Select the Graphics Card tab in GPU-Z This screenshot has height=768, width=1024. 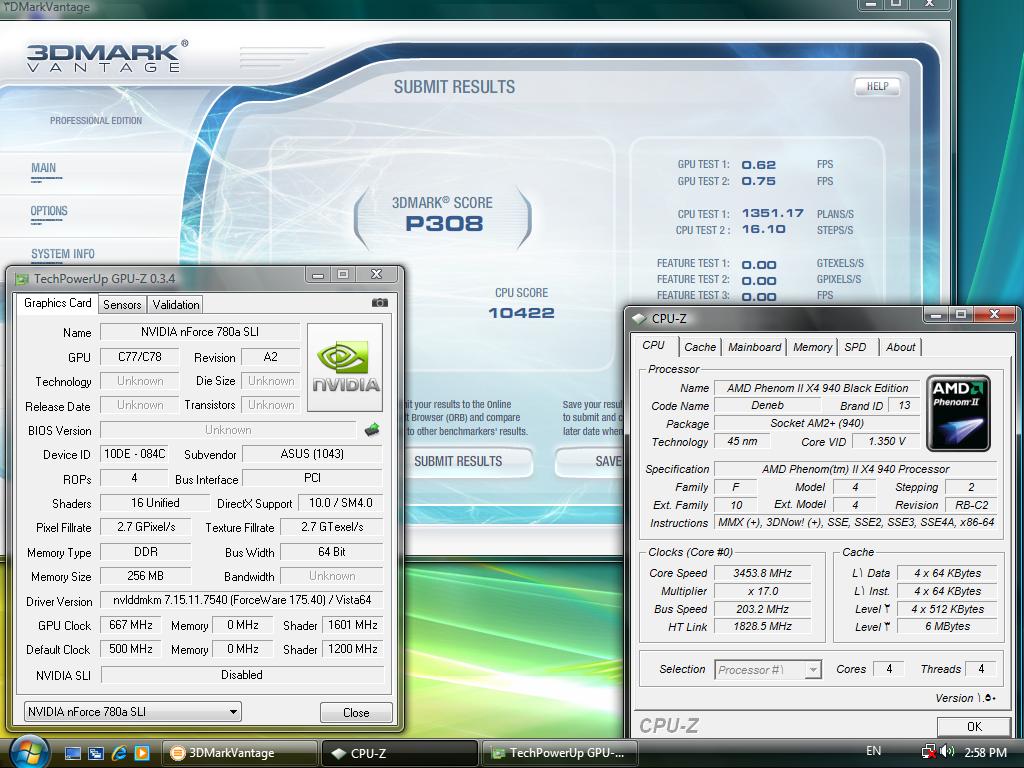pyautogui.click(x=57, y=303)
